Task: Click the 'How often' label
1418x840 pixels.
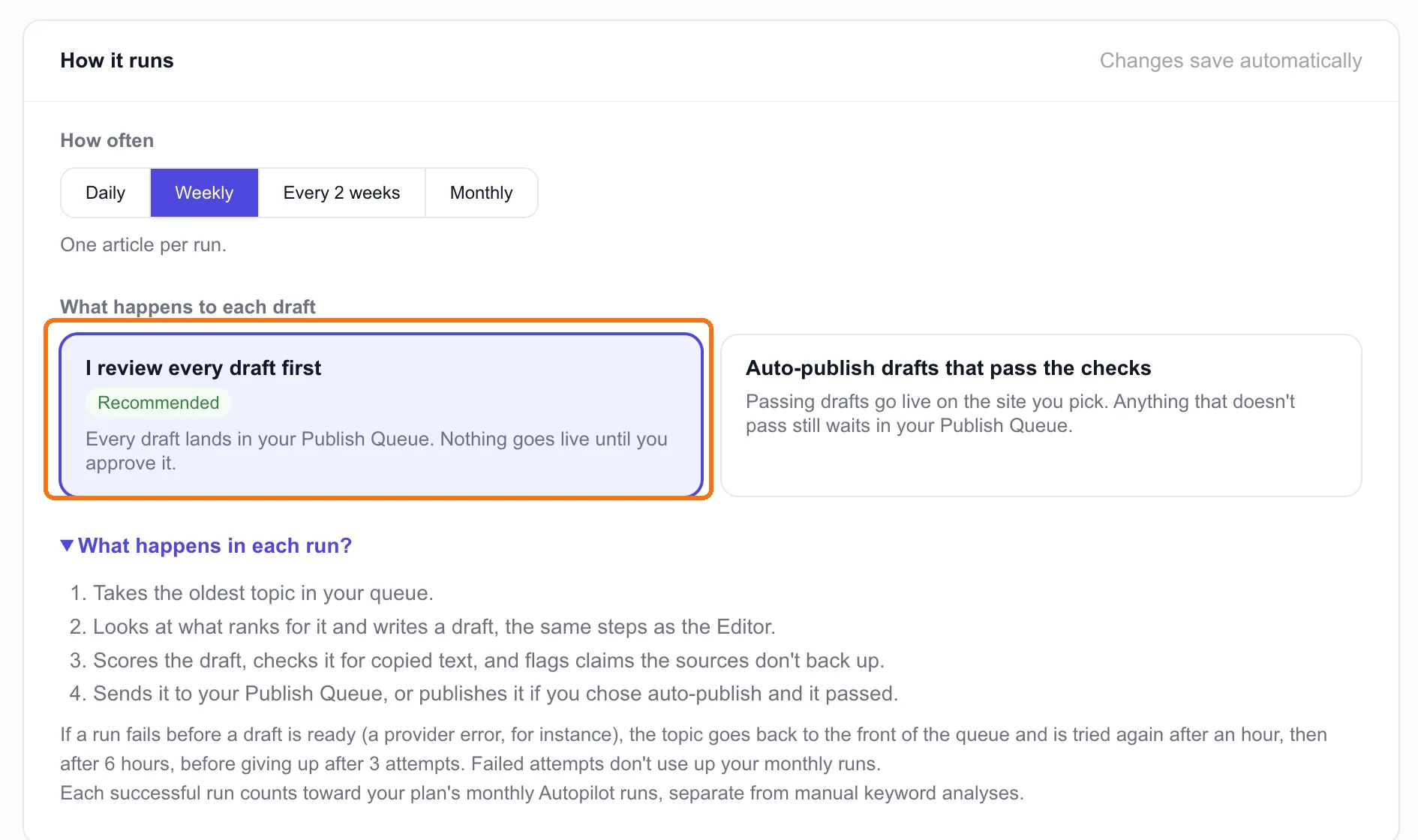Action: click(x=107, y=140)
